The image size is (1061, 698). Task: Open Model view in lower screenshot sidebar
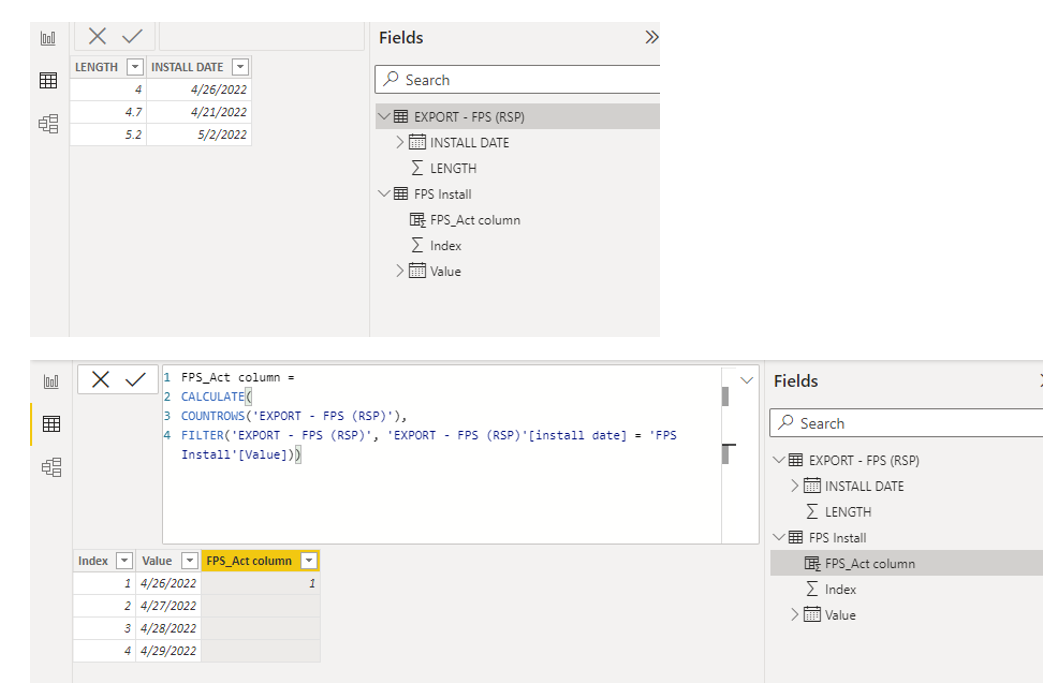coord(51,467)
